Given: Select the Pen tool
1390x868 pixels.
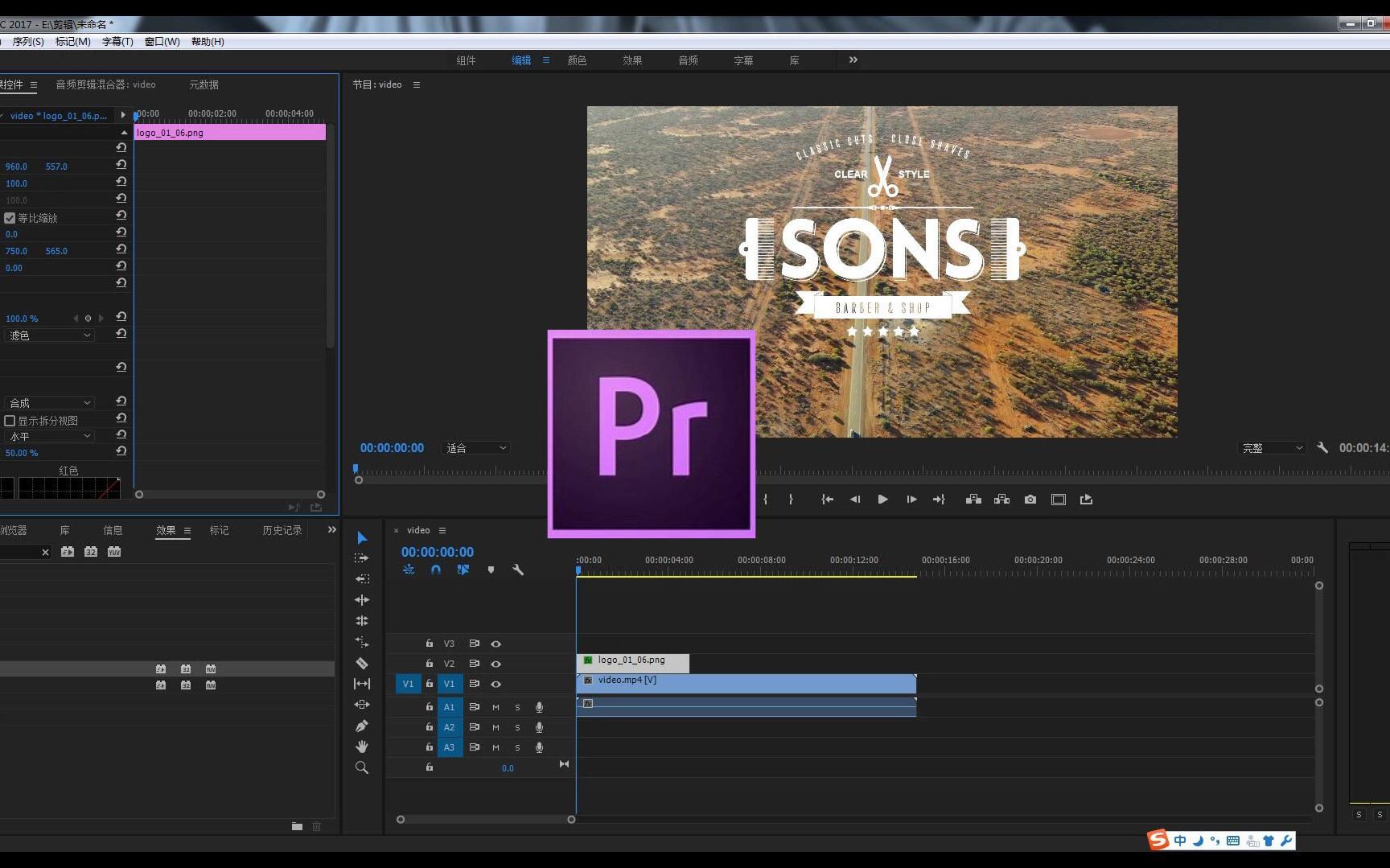Looking at the screenshot, I should [x=362, y=726].
